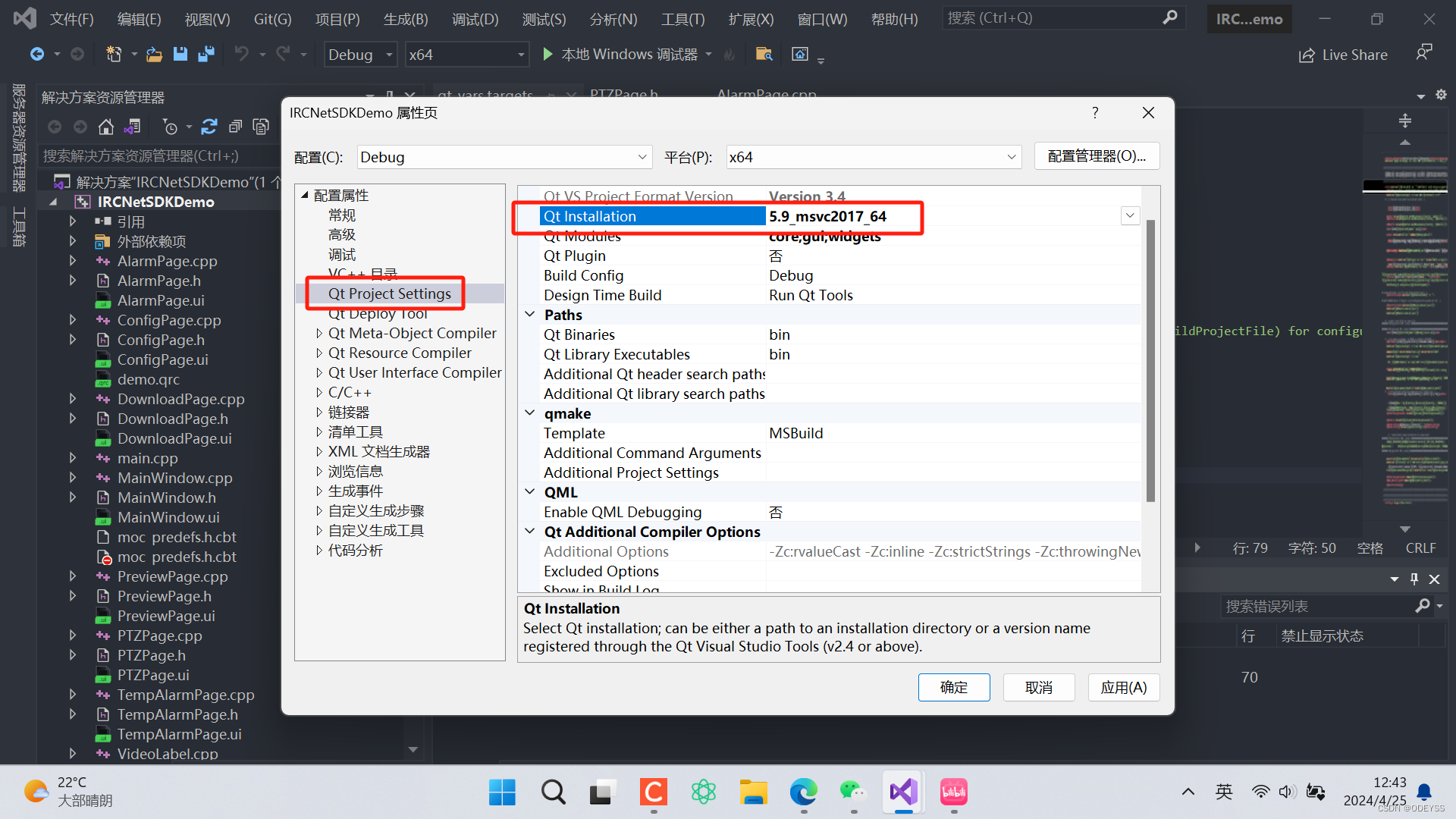Click the 应用(A) button
The width and height of the screenshot is (1456, 819).
(1124, 687)
